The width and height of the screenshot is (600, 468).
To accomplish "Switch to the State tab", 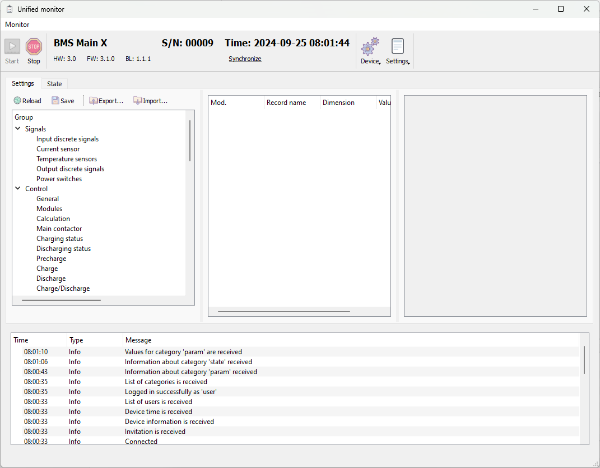I will coord(54,83).
